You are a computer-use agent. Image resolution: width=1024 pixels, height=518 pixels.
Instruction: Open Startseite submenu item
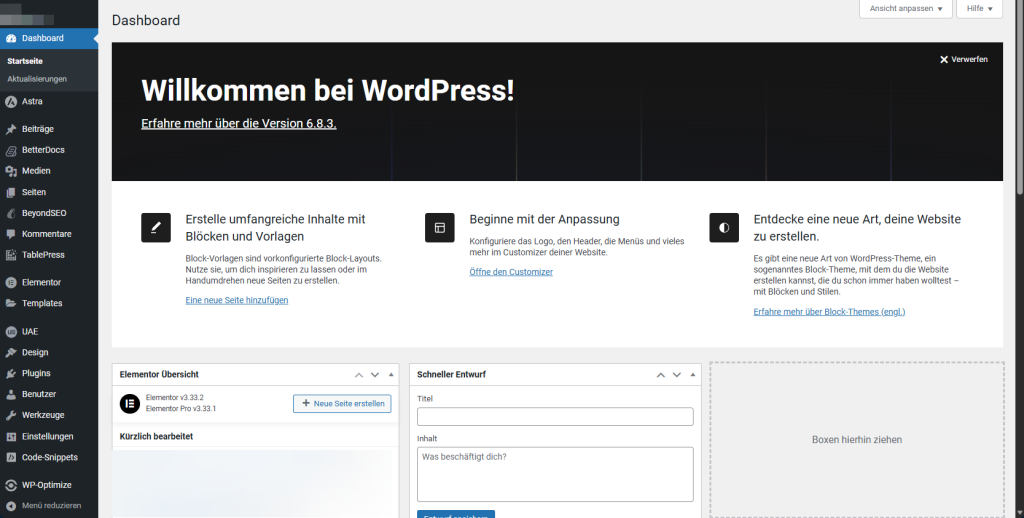25,61
